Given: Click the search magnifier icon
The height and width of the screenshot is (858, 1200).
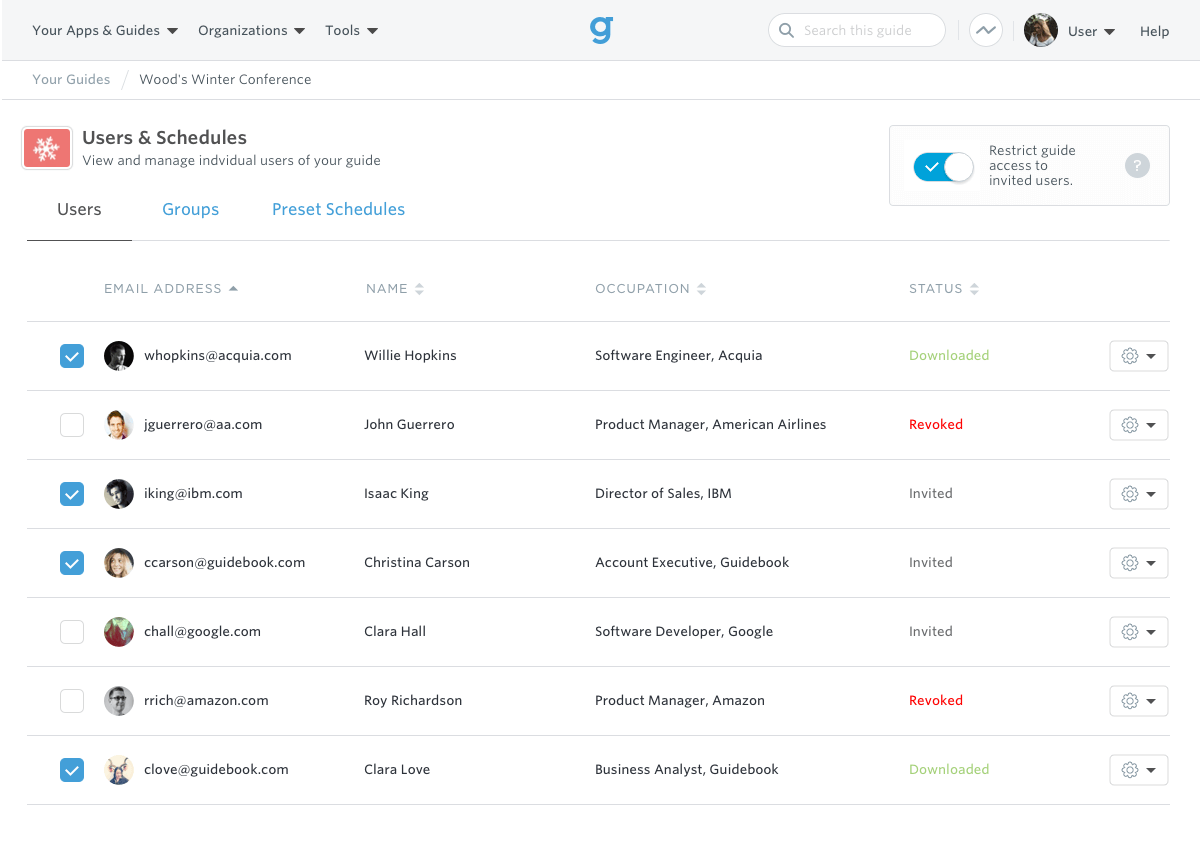Looking at the screenshot, I should tap(786, 30).
